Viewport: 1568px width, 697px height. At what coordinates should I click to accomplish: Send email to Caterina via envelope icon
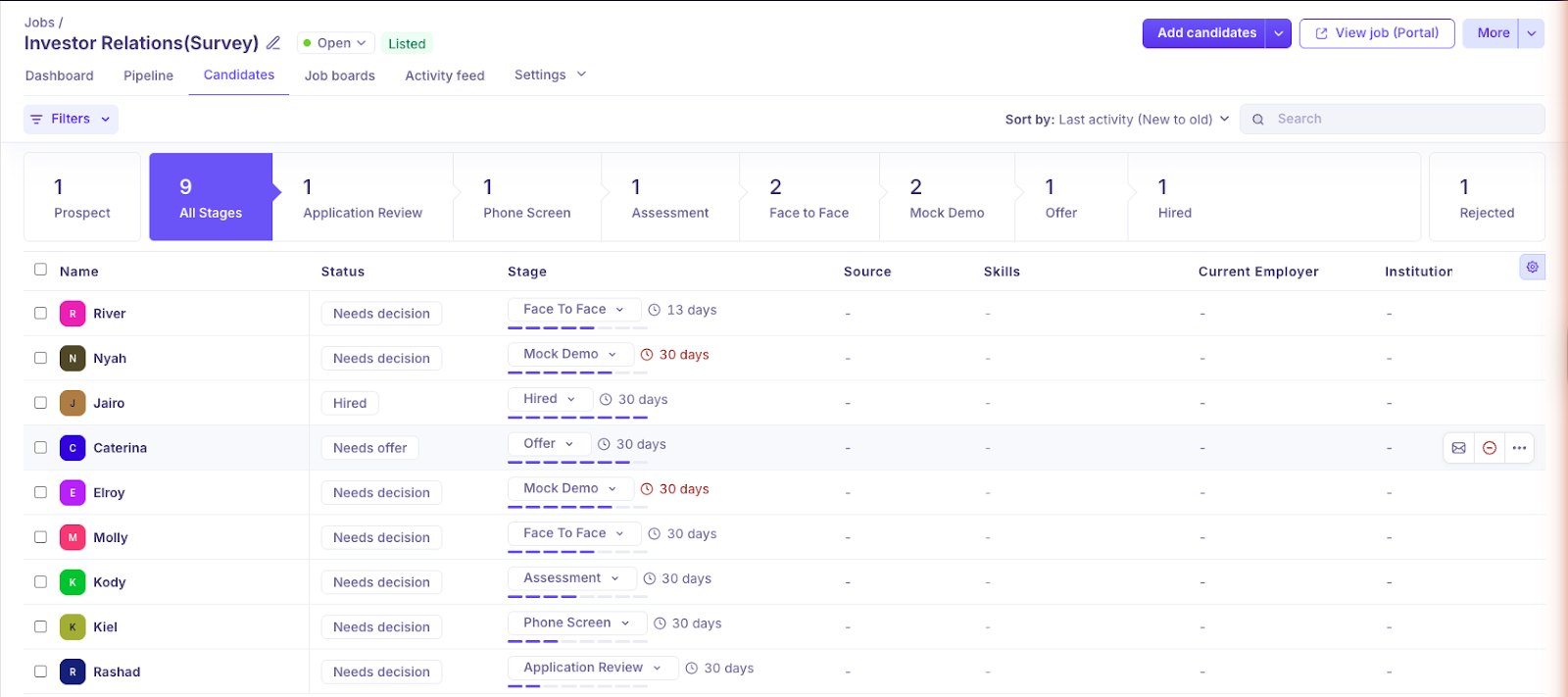(x=1458, y=448)
